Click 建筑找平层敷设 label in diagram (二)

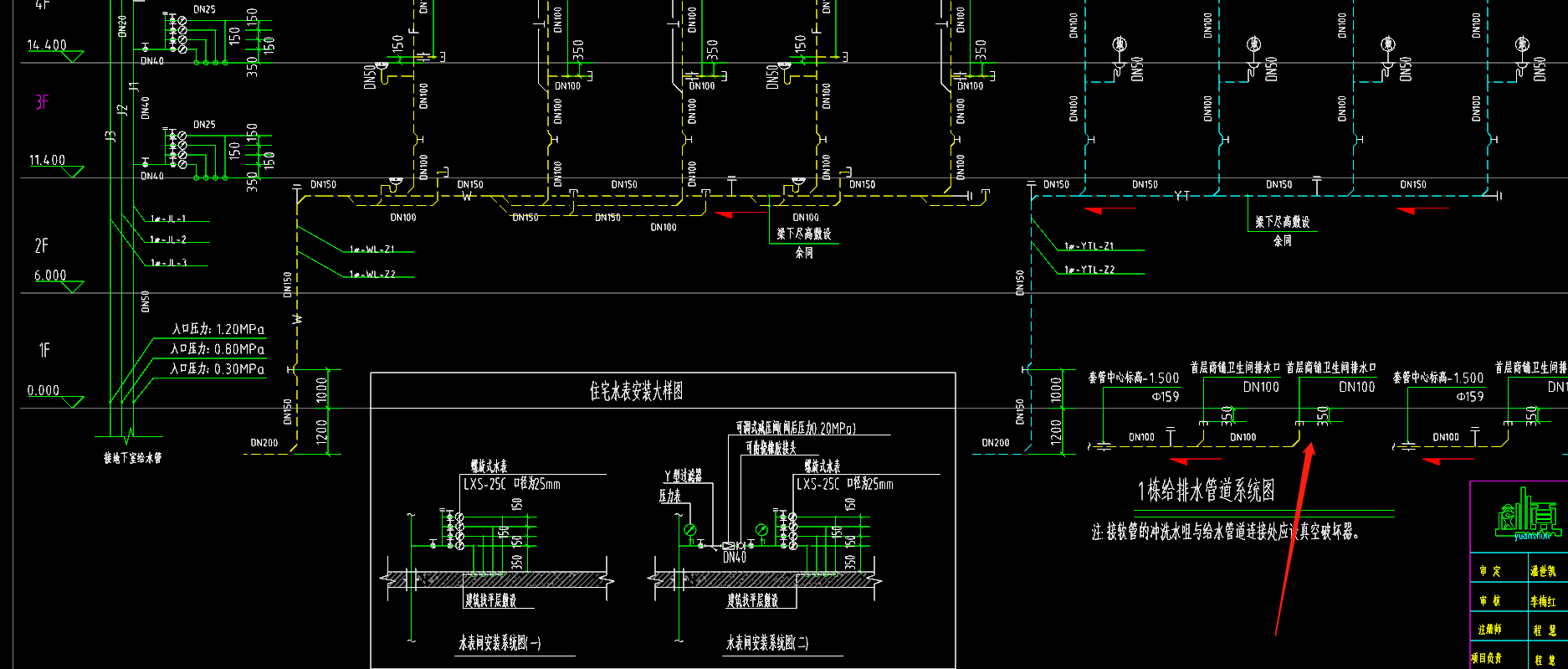753,600
